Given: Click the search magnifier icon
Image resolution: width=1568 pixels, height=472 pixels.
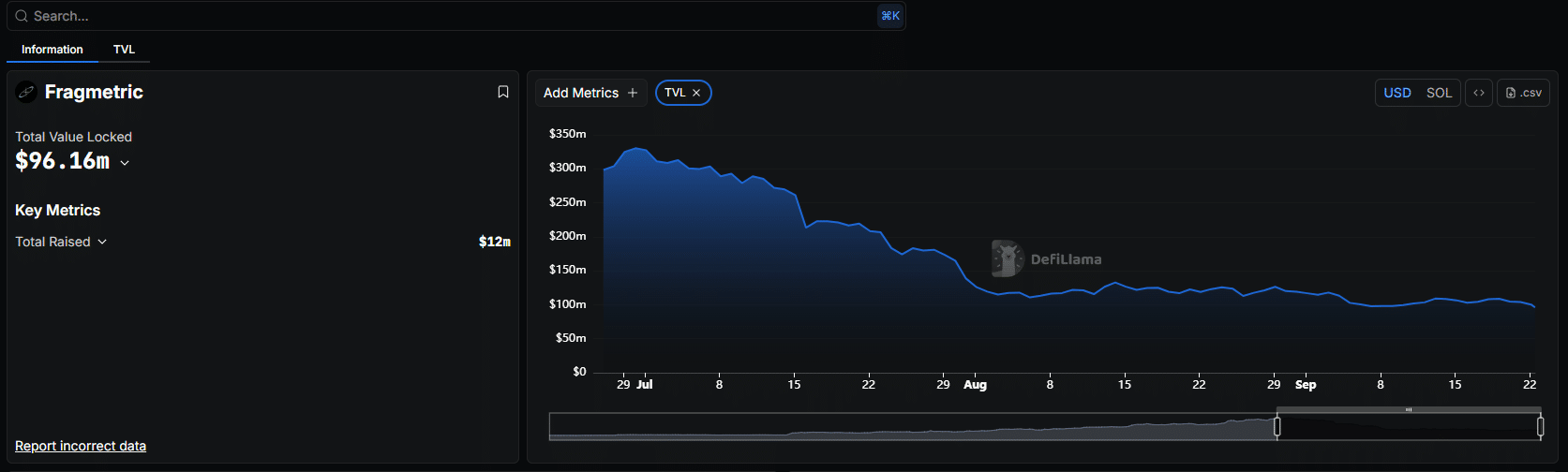Looking at the screenshot, I should pos(21,16).
